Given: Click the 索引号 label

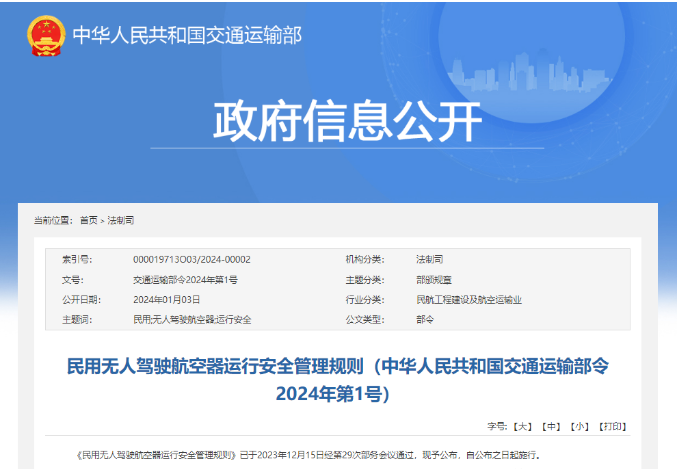Looking at the screenshot, I should coord(77,259).
